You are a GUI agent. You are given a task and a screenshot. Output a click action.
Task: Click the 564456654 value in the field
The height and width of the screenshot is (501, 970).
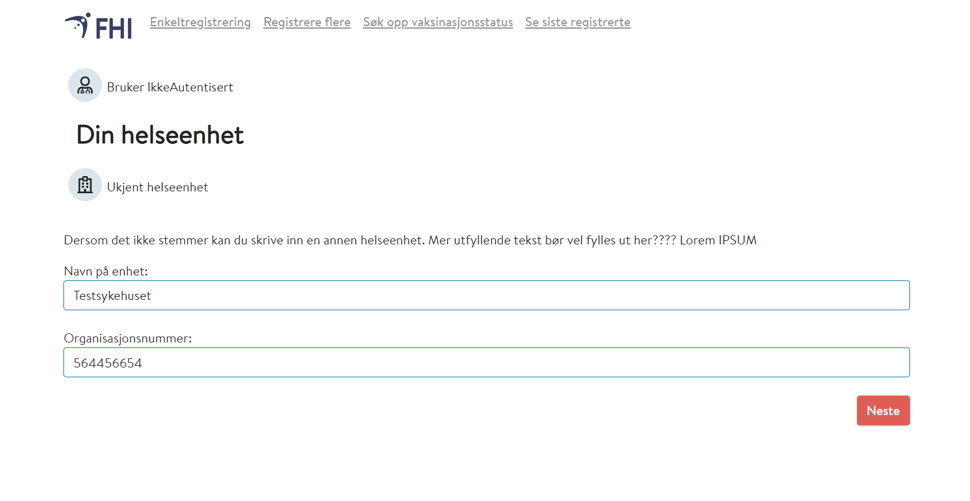click(107, 363)
